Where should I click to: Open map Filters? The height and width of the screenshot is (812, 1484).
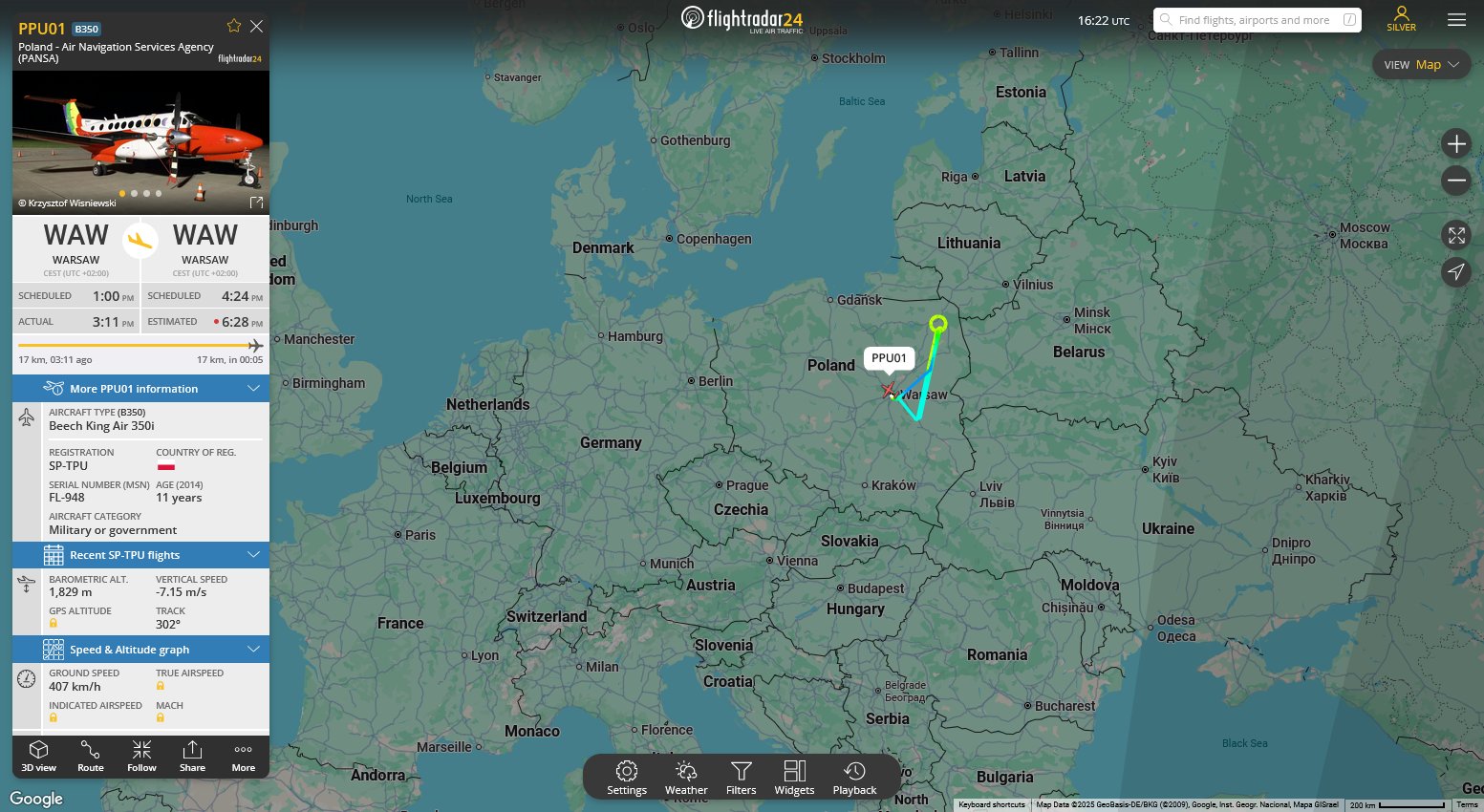coord(741,778)
